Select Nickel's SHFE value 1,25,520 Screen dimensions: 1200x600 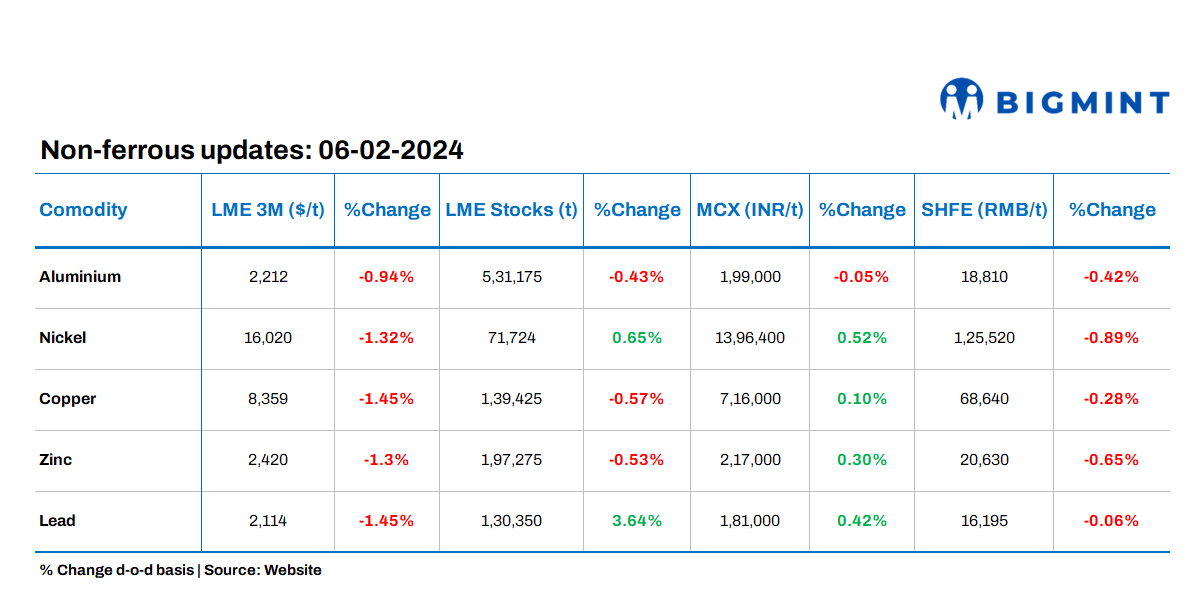(x=984, y=338)
